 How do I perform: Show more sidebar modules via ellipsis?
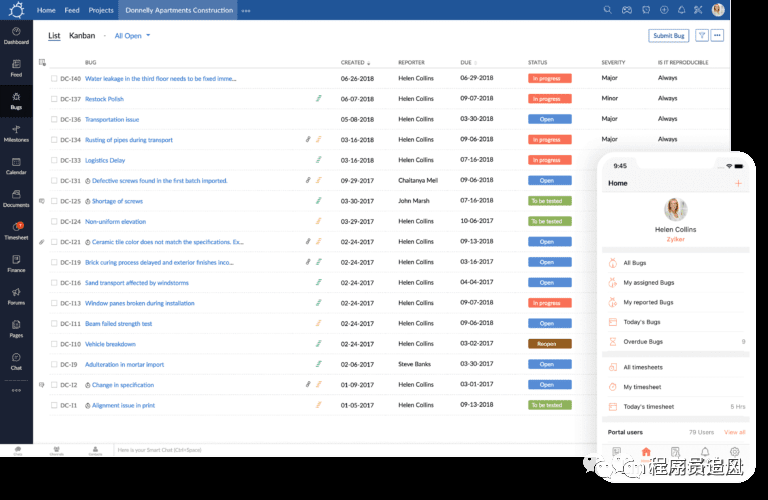click(x=16, y=390)
